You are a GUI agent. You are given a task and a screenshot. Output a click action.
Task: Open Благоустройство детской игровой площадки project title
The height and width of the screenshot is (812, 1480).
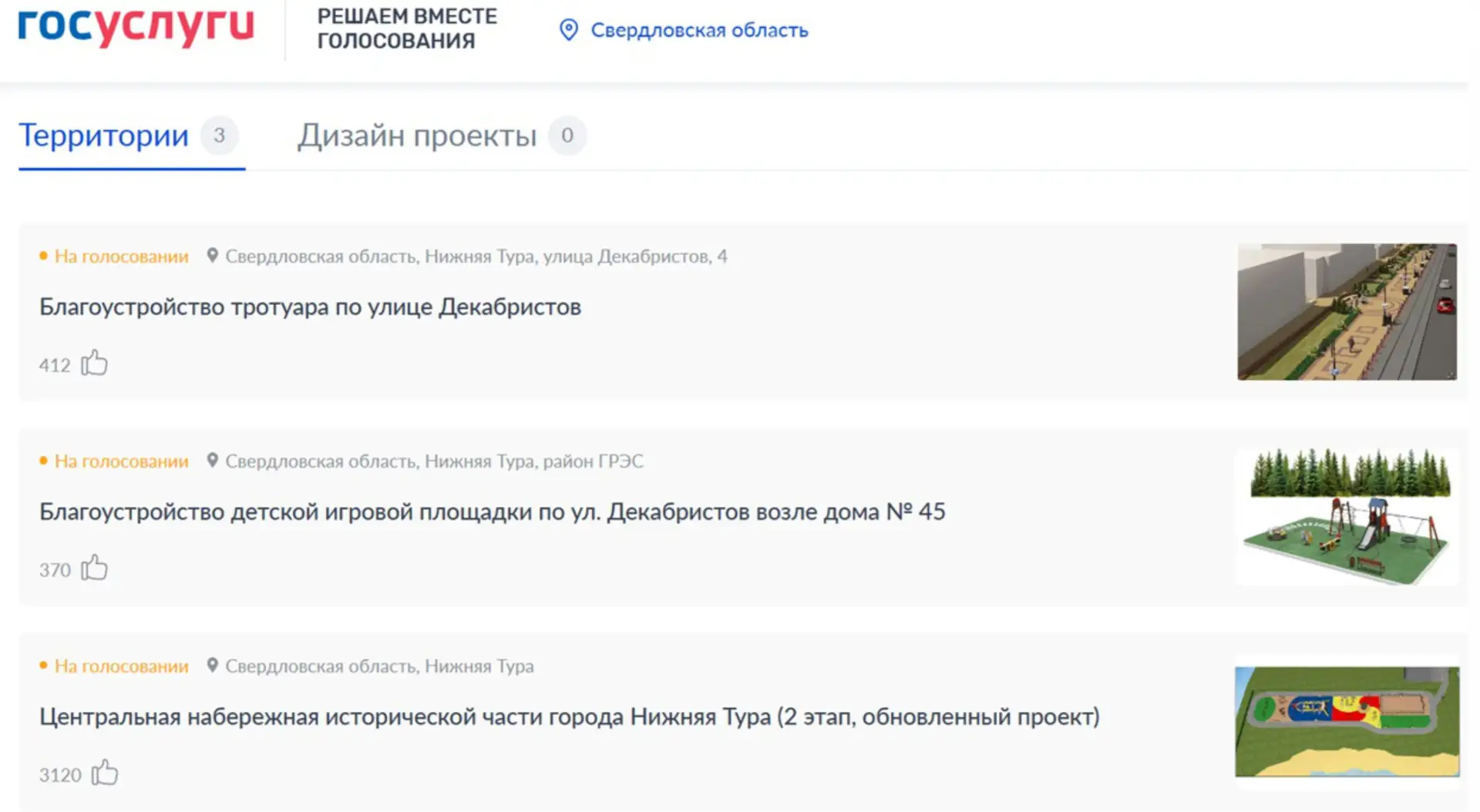492,512
